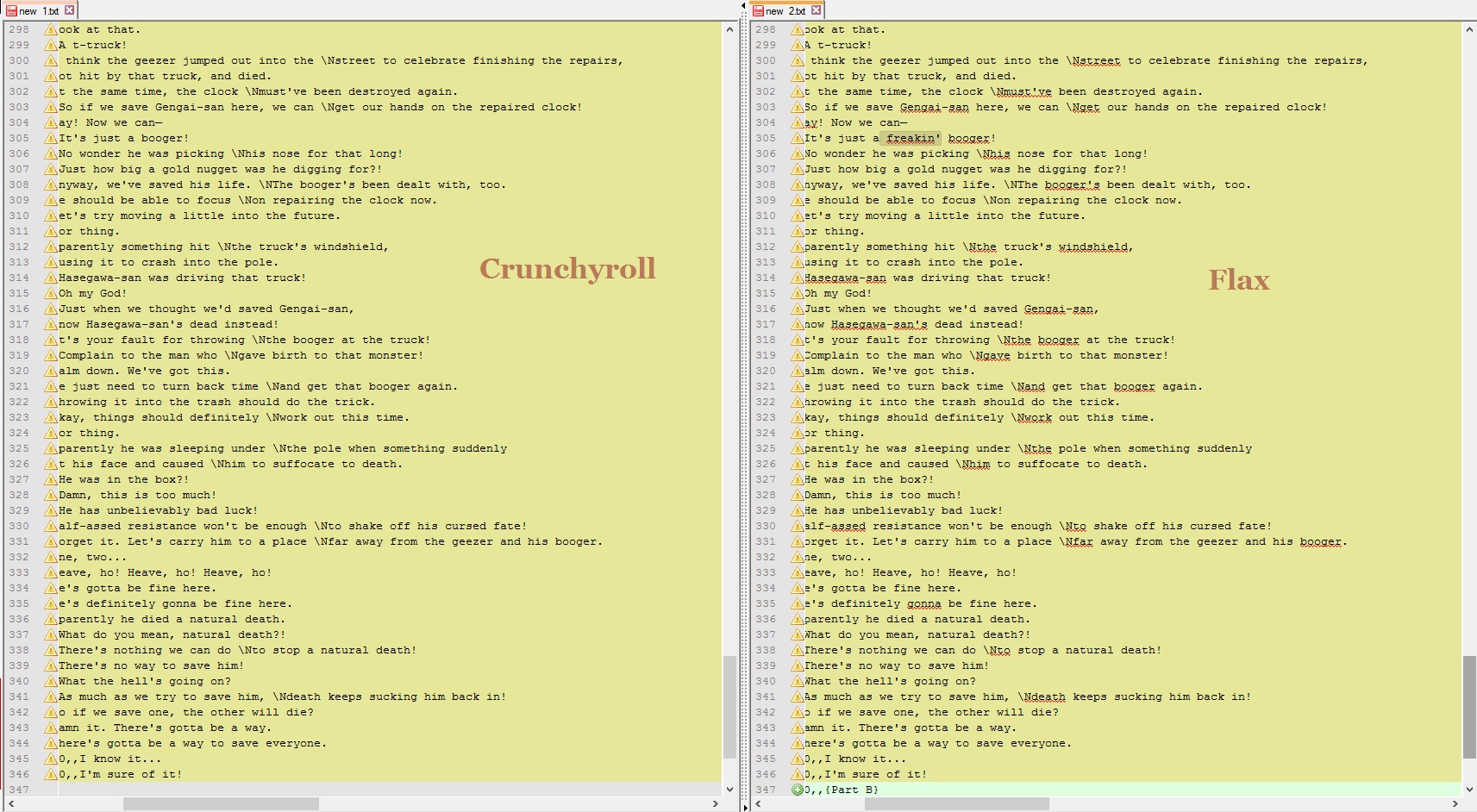Switch to the new 2.txt tab

click(786, 10)
